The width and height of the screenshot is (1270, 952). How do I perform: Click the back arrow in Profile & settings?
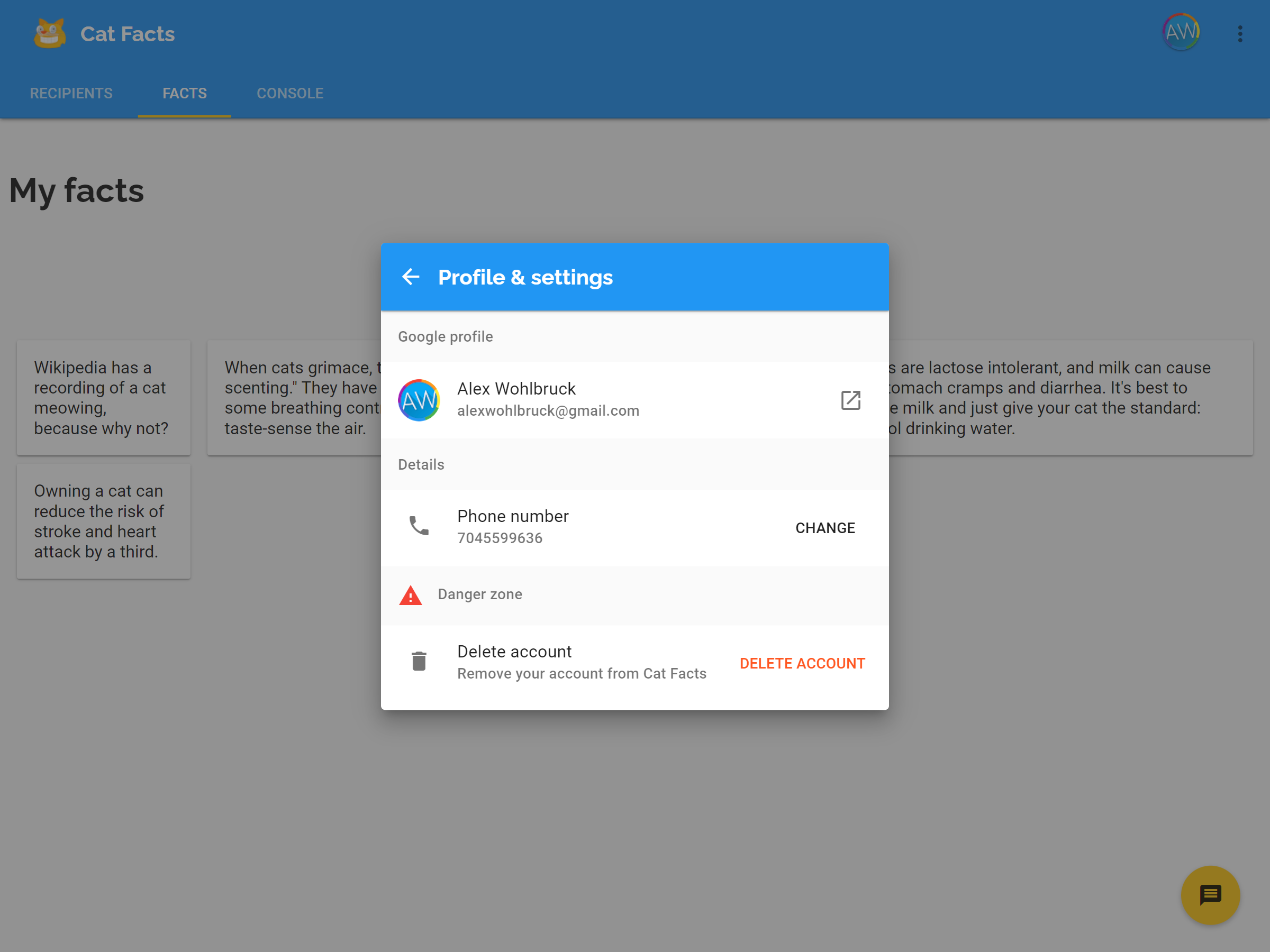[411, 277]
